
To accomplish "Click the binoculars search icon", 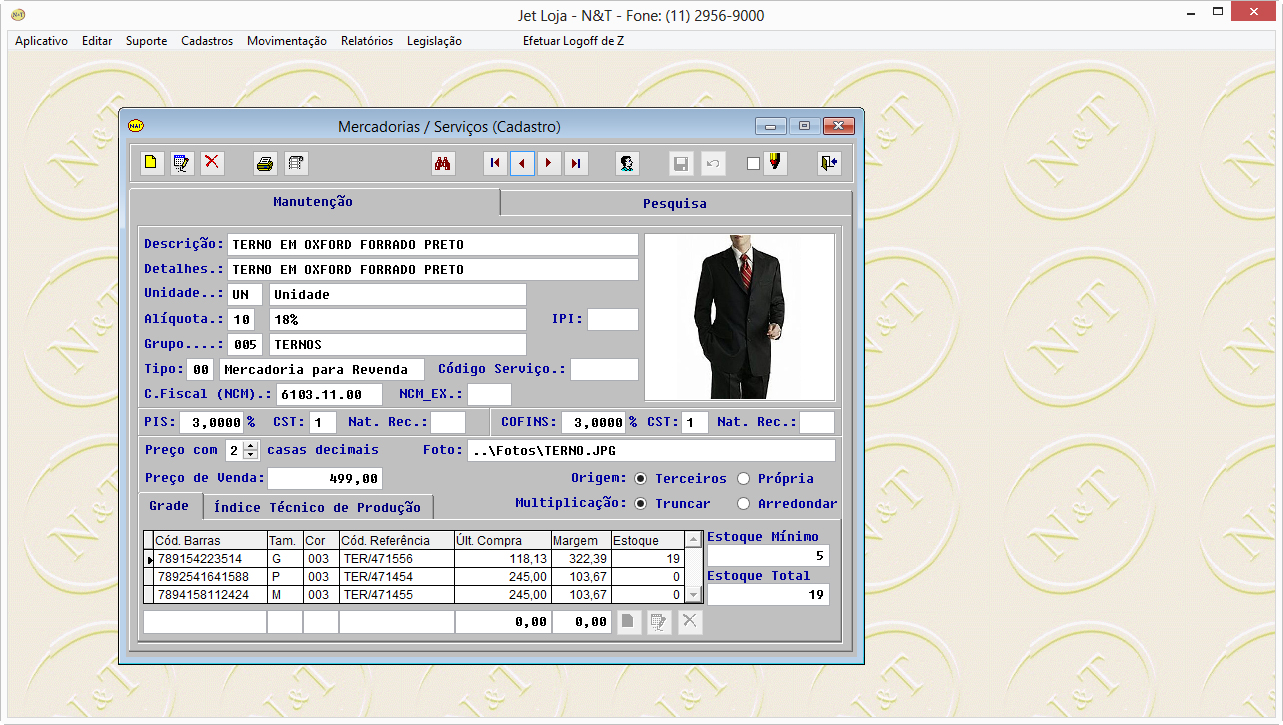I will click(x=443, y=163).
